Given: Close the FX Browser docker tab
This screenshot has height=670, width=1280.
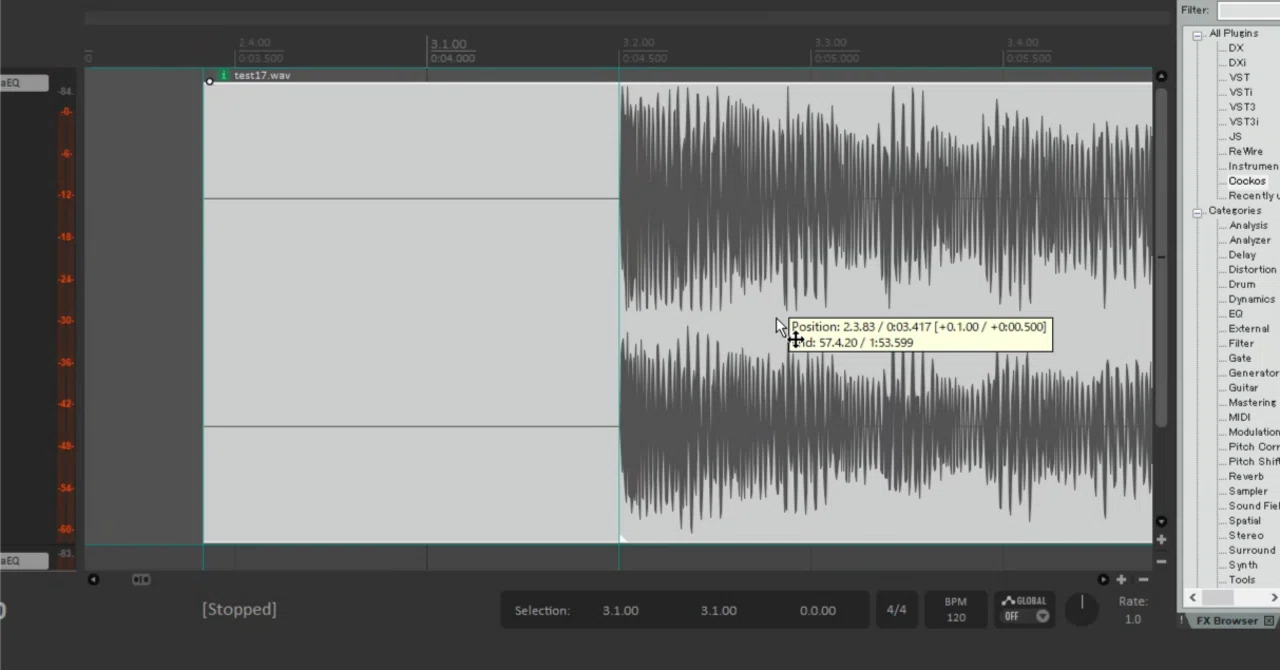Looking at the screenshot, I should tap(1269, 621).
